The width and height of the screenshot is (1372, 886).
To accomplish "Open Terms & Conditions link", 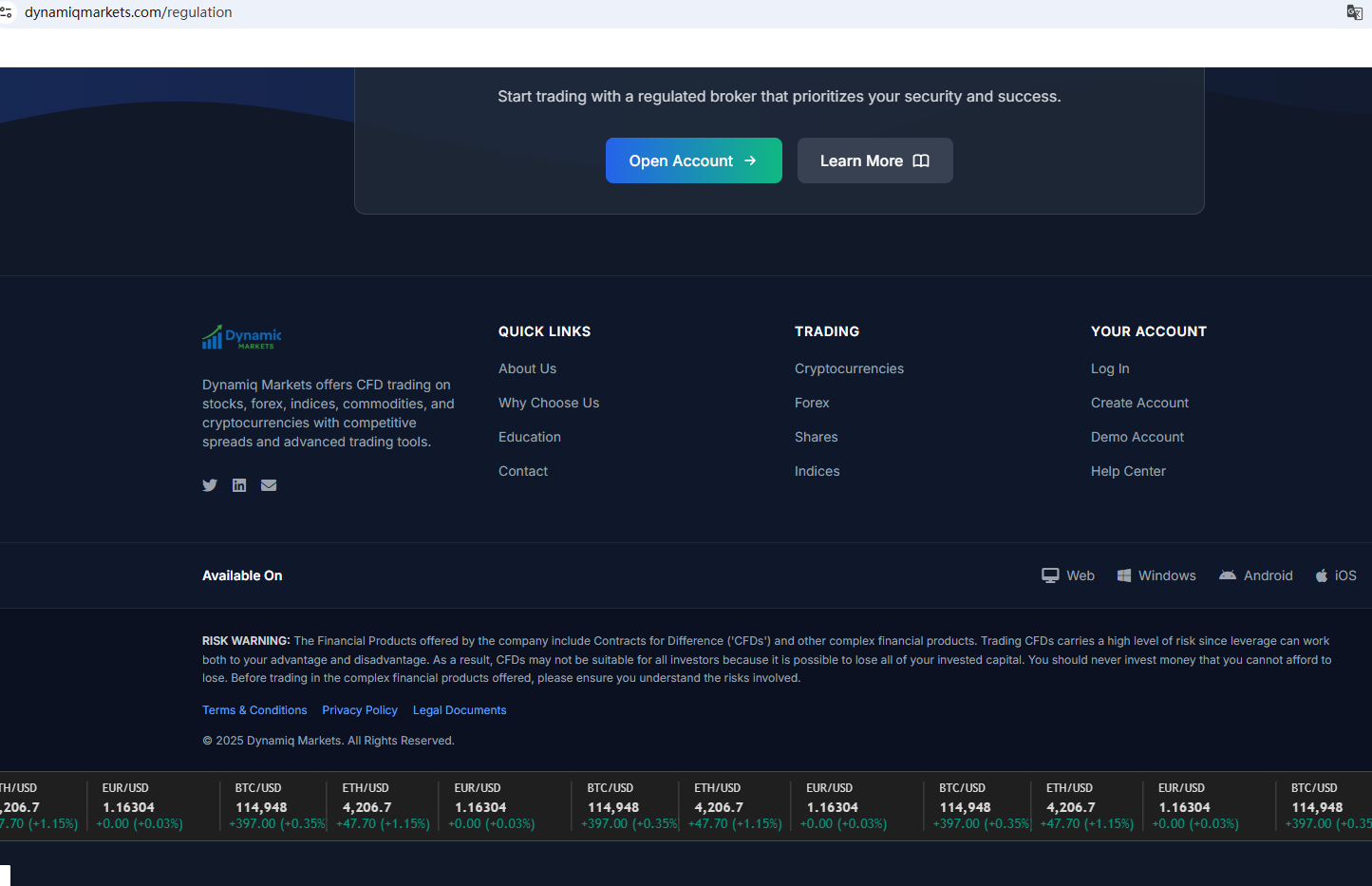I will pos(254,710).
